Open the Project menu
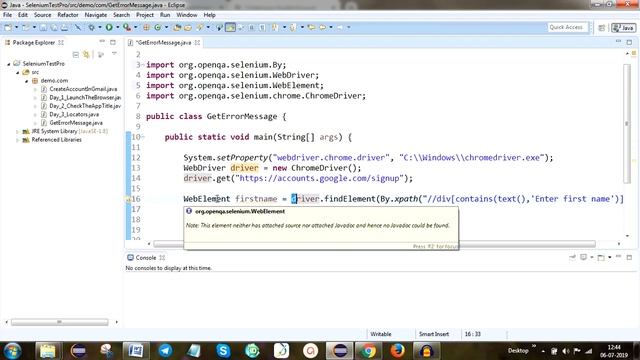Image resolution: width=640 pixels, height=360 pixels. click(145, 15)
